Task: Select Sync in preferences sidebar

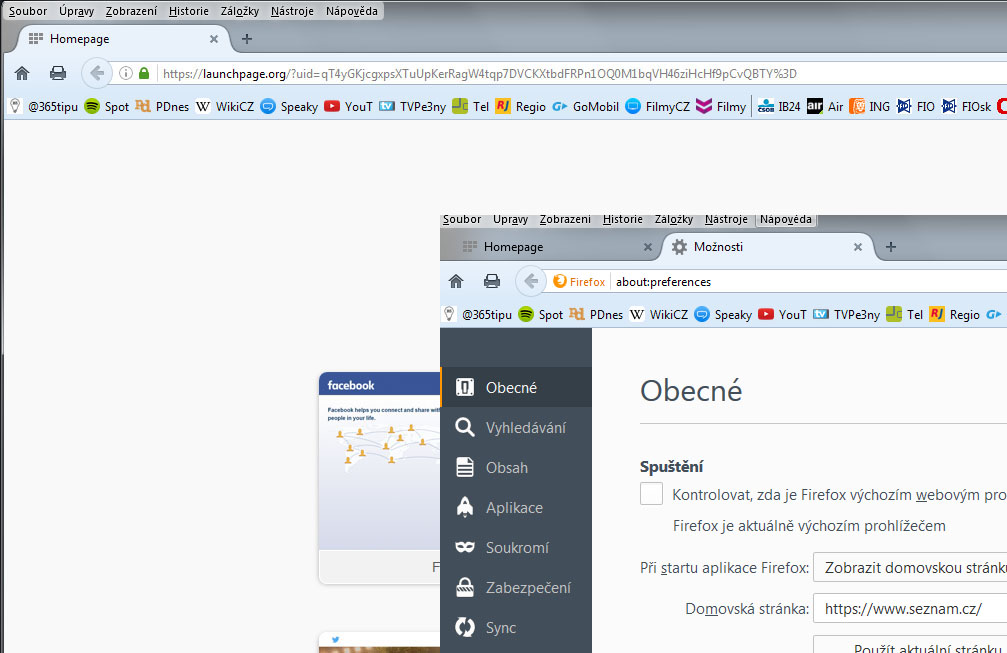Action: (x=516, y=627)
